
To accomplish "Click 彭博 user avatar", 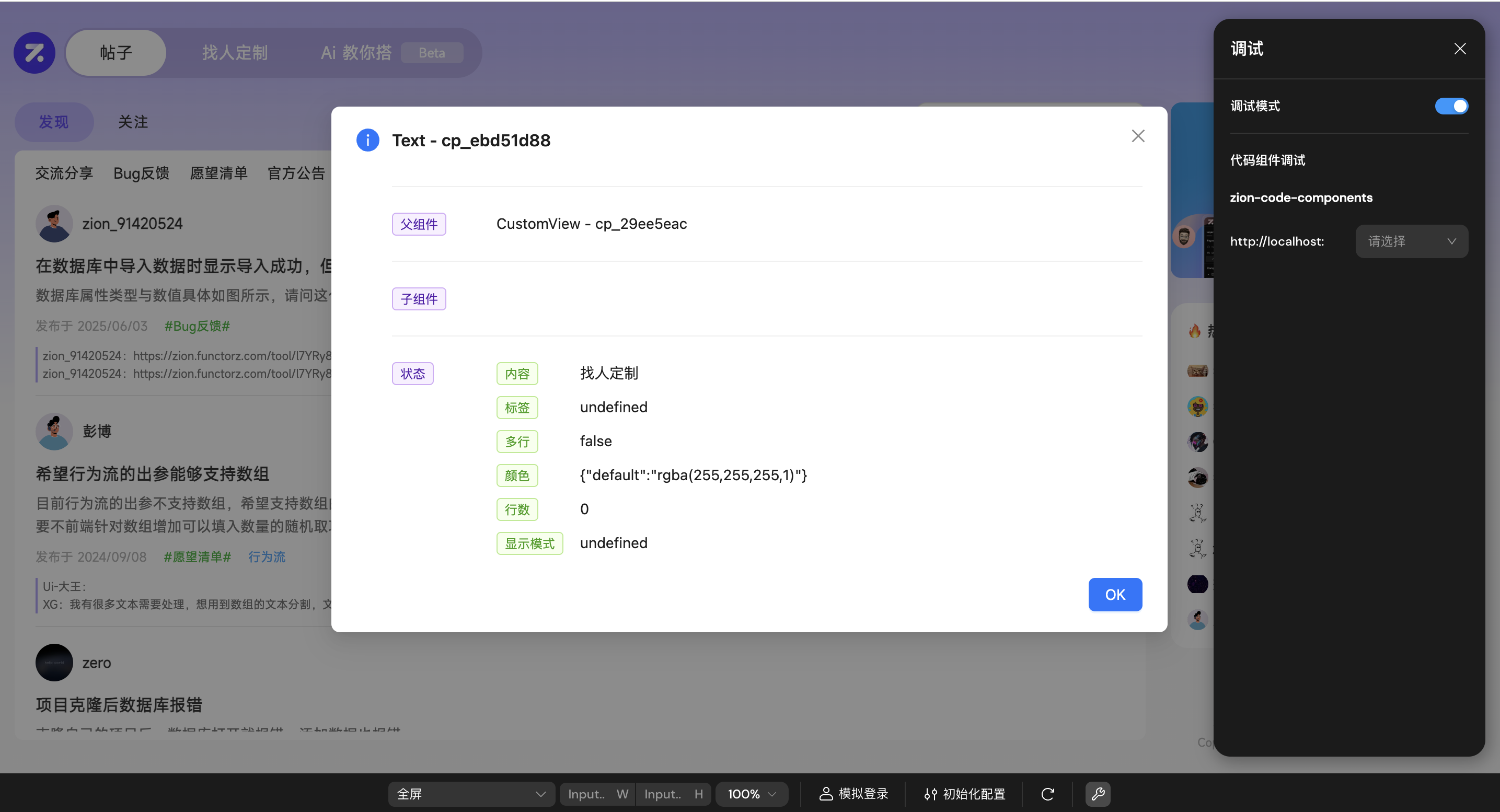I will (x=53, y=431).
